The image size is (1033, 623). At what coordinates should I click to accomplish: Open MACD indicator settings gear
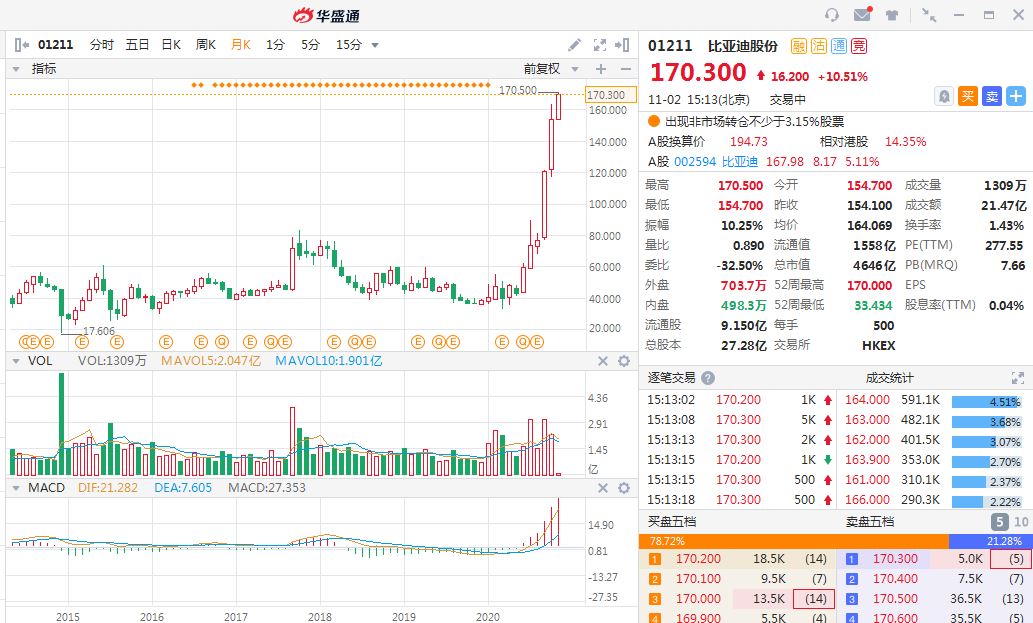[x=624, y=488]
